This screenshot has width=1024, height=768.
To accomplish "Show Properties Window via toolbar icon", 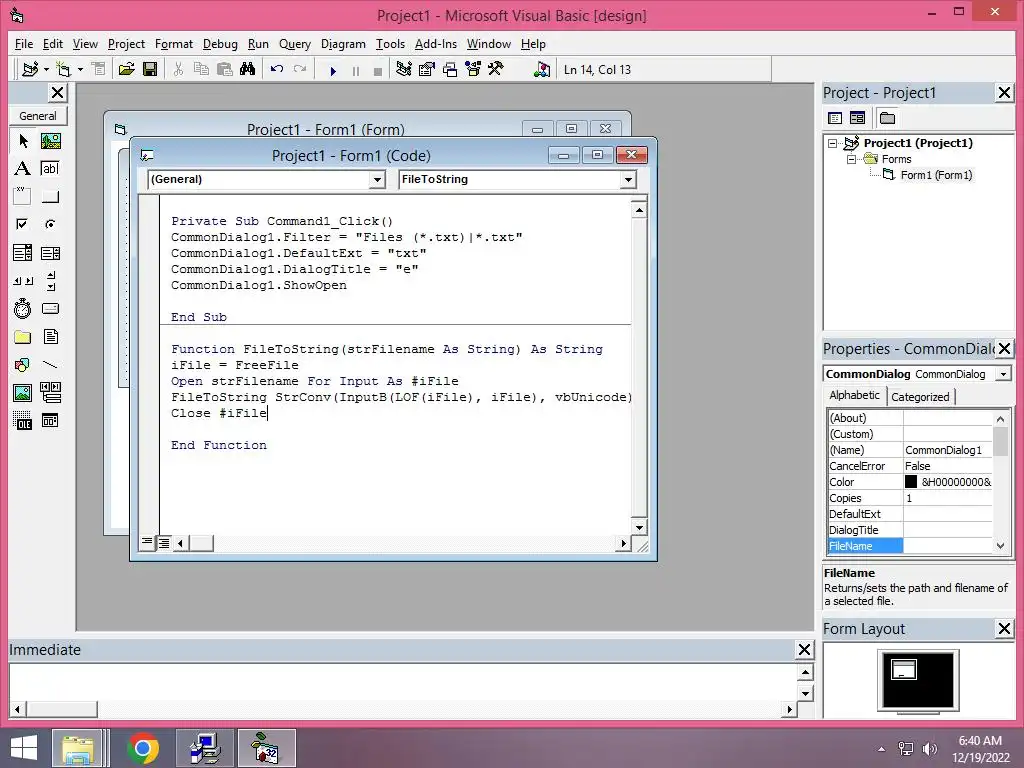I will coord(427,69).
